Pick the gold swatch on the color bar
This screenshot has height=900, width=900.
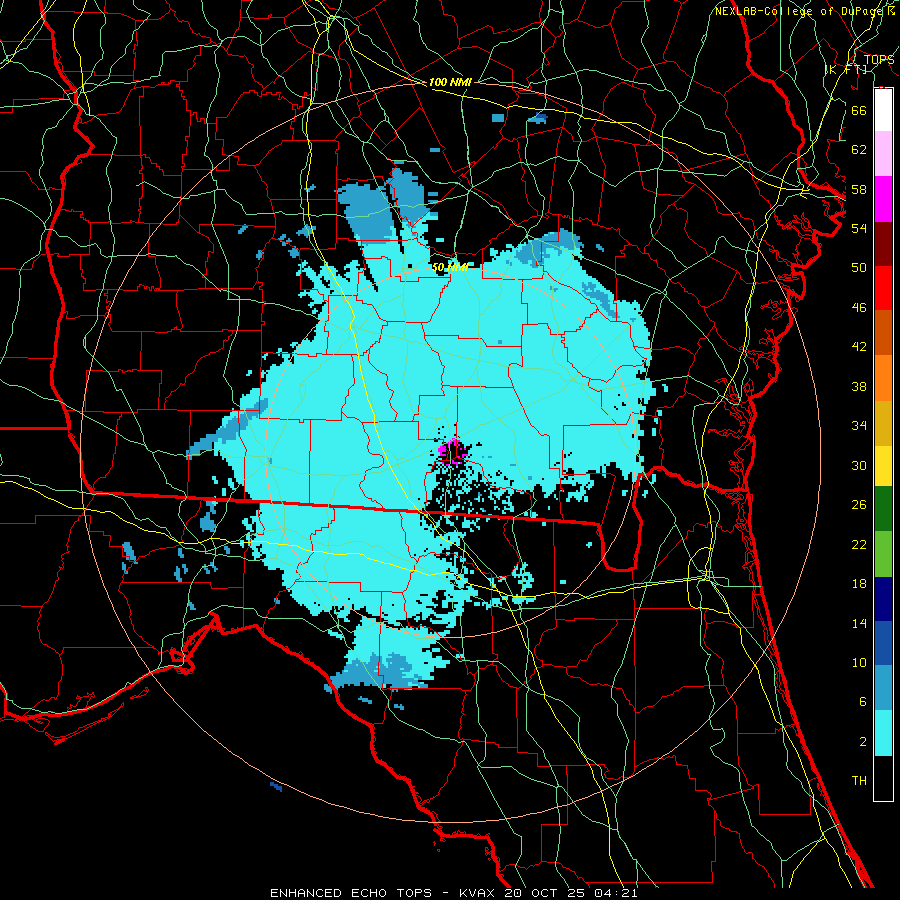pyautogui.click(x=883, y=422)
